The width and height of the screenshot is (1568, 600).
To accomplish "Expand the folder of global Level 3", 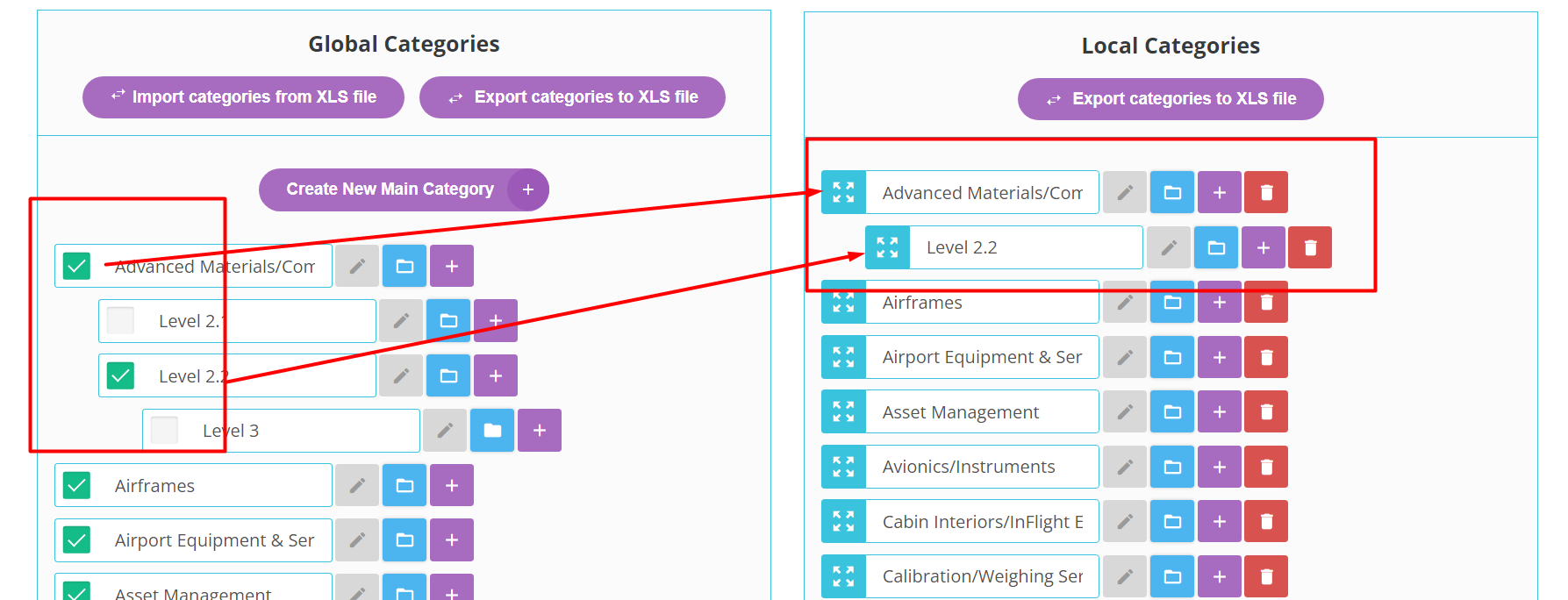I will (492, 431).
